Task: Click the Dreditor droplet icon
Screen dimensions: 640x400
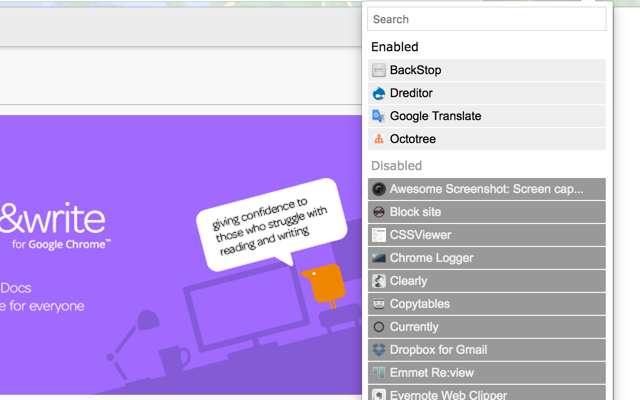Action: [x=379, y=93]
